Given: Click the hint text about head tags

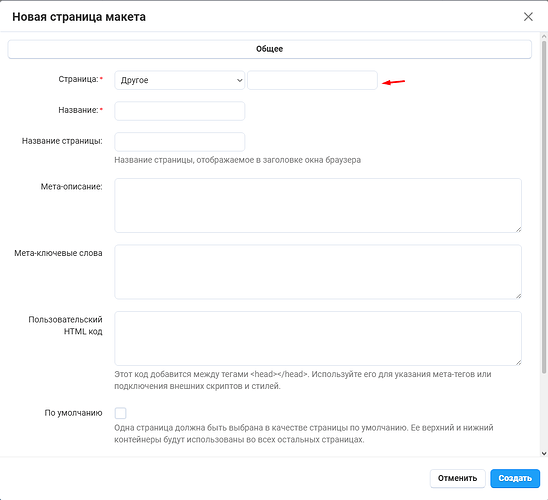Looking at the screenshot, I should (303, 380).
